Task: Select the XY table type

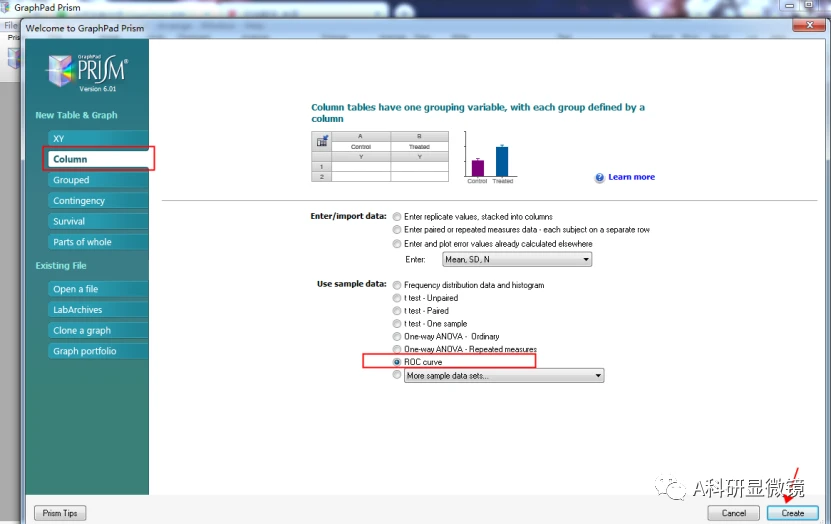Action: pyautogui.click(x=98, y=138)
